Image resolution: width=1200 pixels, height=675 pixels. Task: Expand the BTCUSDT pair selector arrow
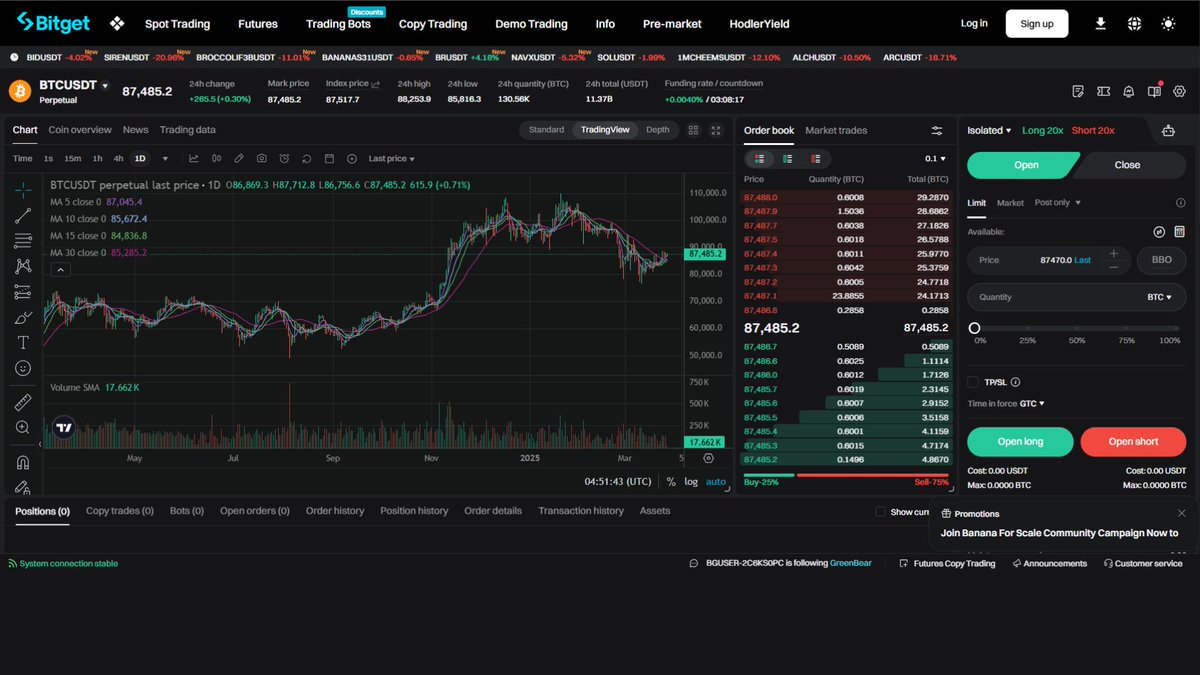pyautogui.click(x=105, y=86)
